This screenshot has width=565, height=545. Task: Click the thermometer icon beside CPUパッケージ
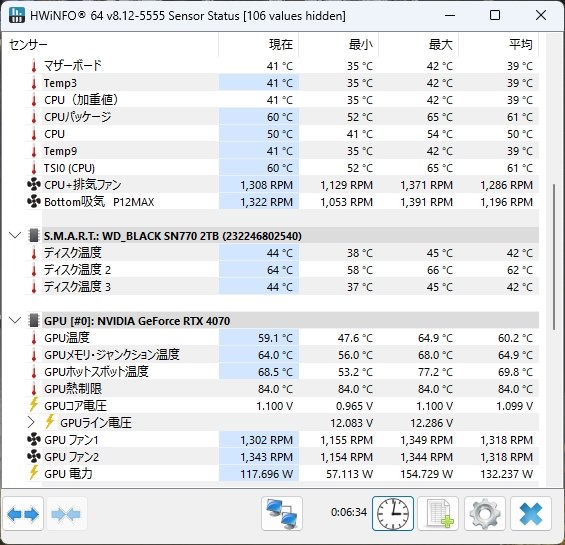click(x=34, y=117)
